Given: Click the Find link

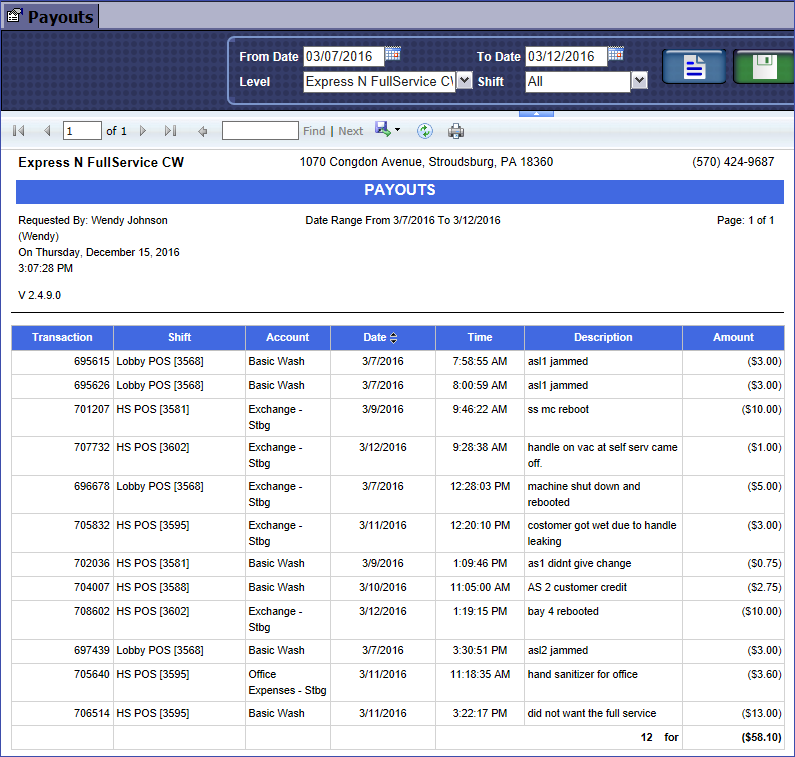Looking at the screenshot, I should pyautogui.click(x=314, y=131).
